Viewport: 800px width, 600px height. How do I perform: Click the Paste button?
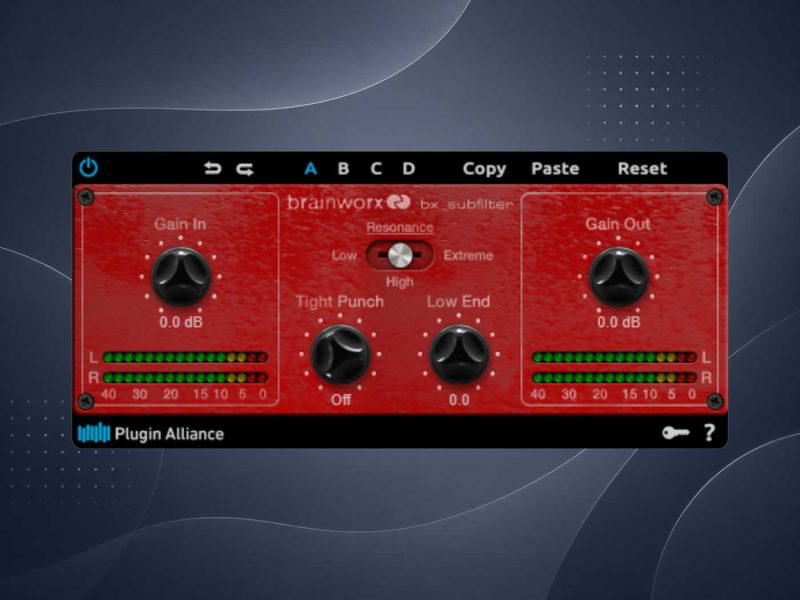coord(555,168)
